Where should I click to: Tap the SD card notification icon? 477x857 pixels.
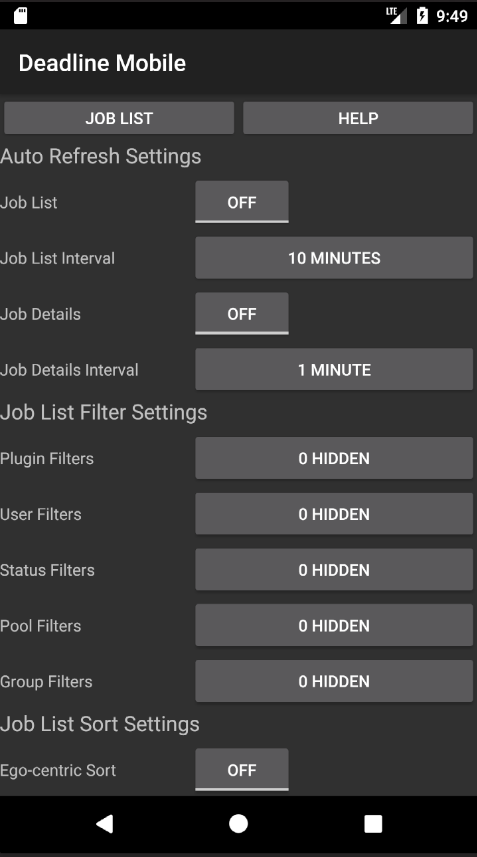click(x=20, y=15)
